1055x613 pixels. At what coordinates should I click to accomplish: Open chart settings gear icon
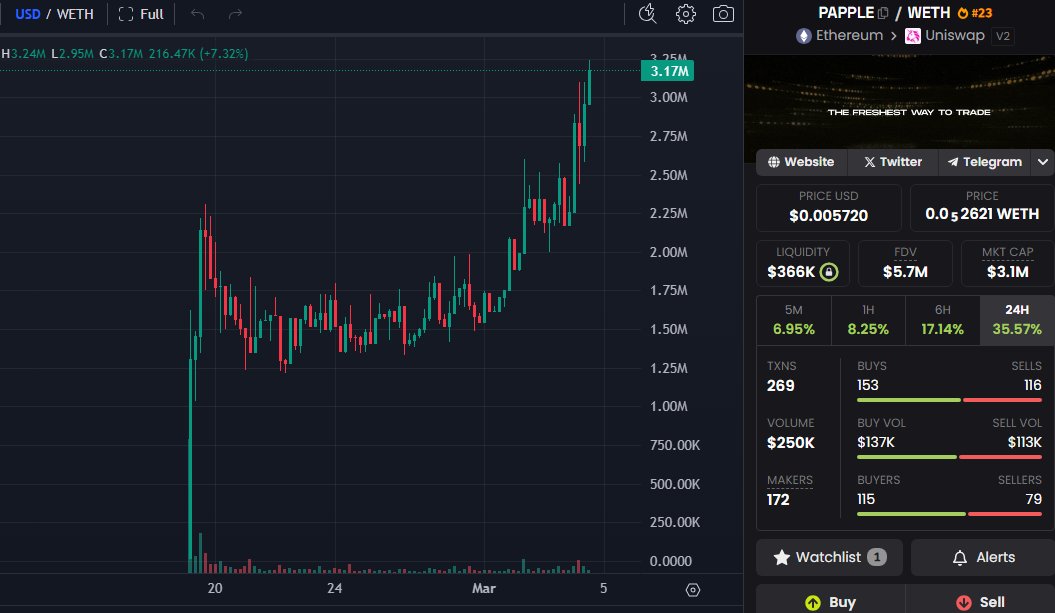[x=686, y=14]
